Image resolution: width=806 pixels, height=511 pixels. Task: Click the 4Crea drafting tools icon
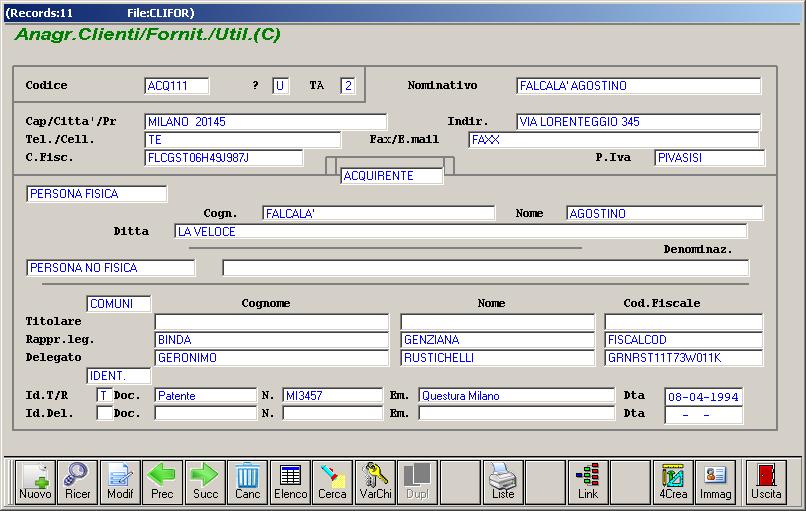(673, 481)
